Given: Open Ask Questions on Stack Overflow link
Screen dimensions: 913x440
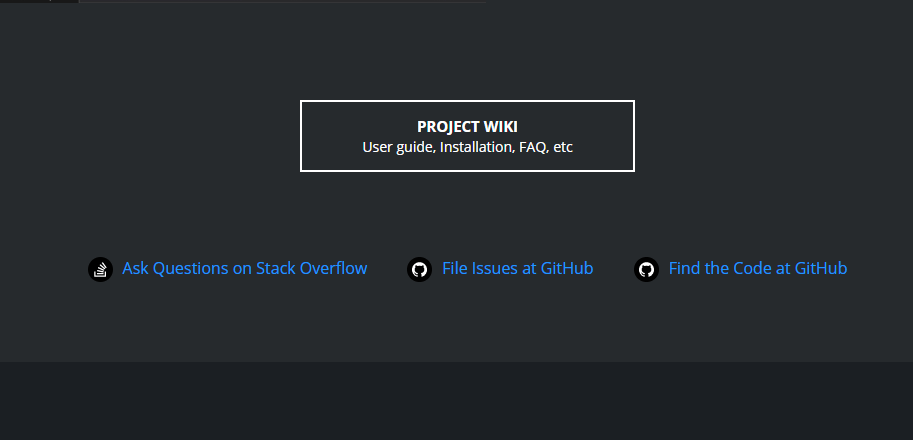Looking at the screenshot, I should coord(245,268).
